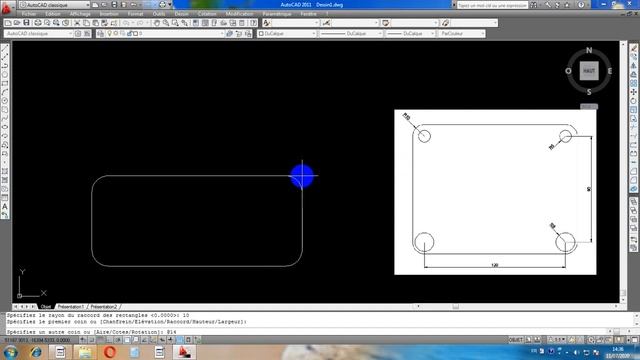The height and width of the screenshot is (360, 640).
Task: Click the quick access Plot icon
Action: click(x=162, y=5)
